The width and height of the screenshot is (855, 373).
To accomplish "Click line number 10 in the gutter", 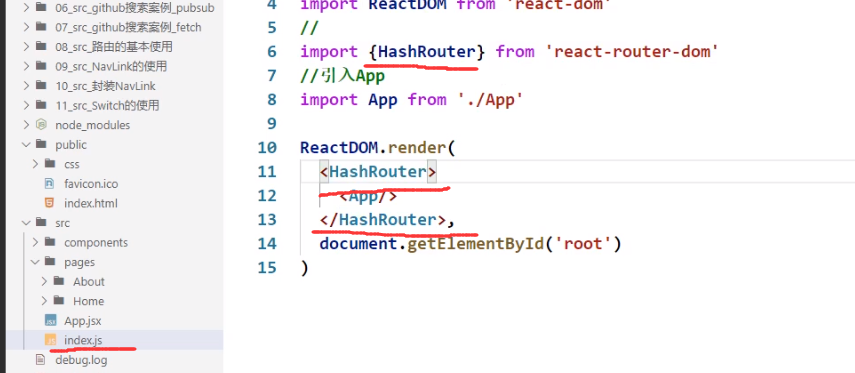I will click(267, 148).
